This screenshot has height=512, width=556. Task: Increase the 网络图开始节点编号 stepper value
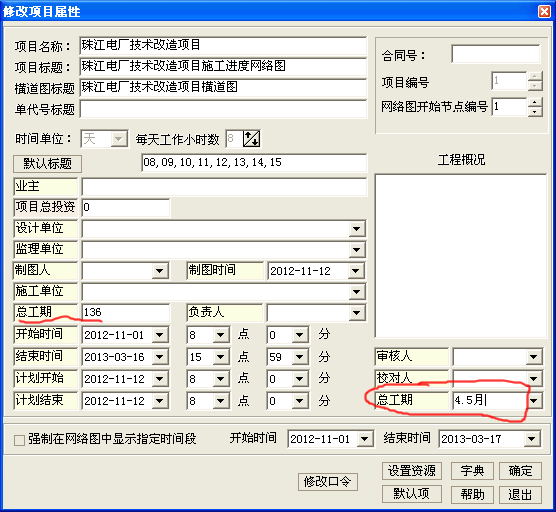pos(535,102)
